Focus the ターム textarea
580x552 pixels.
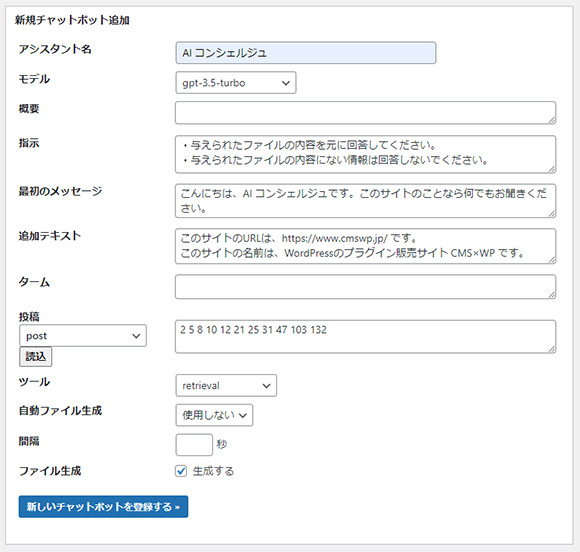[365, 286]
